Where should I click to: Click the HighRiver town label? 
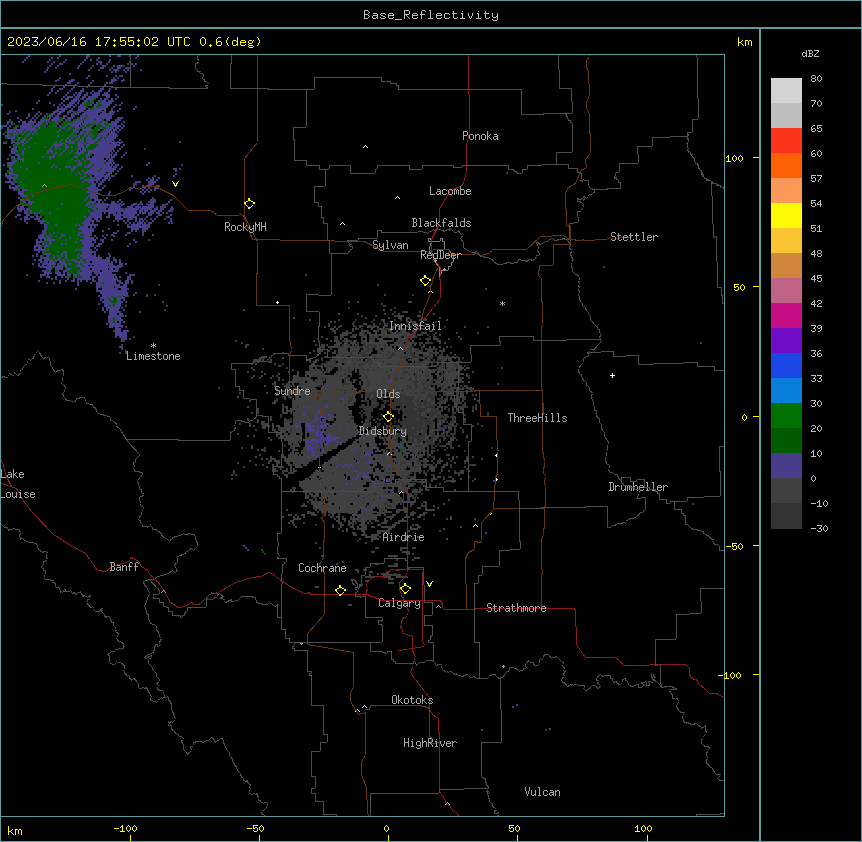click(430, 743)
